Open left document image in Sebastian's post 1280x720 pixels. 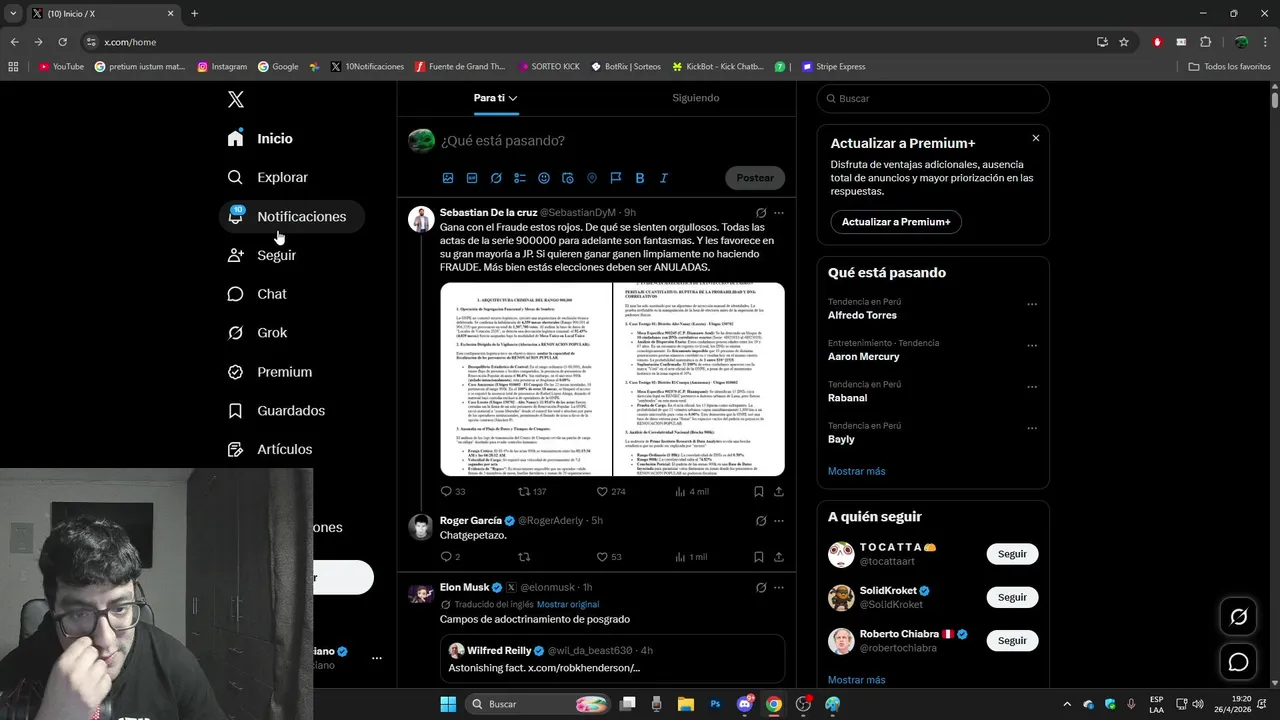pos(526,379)
